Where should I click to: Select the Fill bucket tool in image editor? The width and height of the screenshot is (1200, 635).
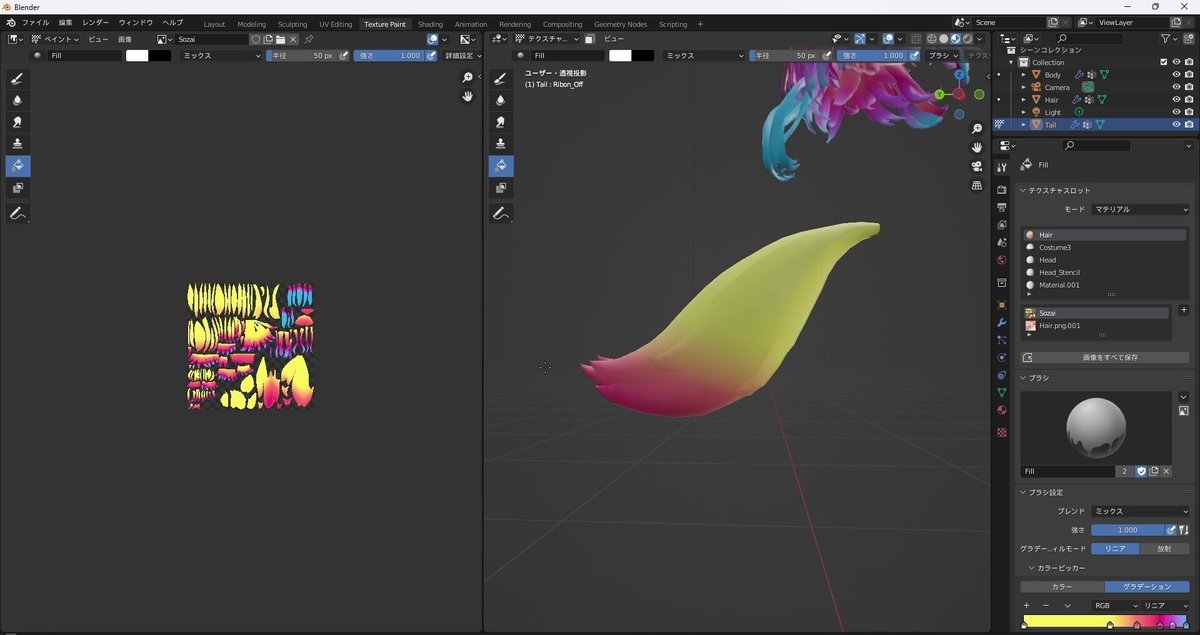tap(18, 166)
